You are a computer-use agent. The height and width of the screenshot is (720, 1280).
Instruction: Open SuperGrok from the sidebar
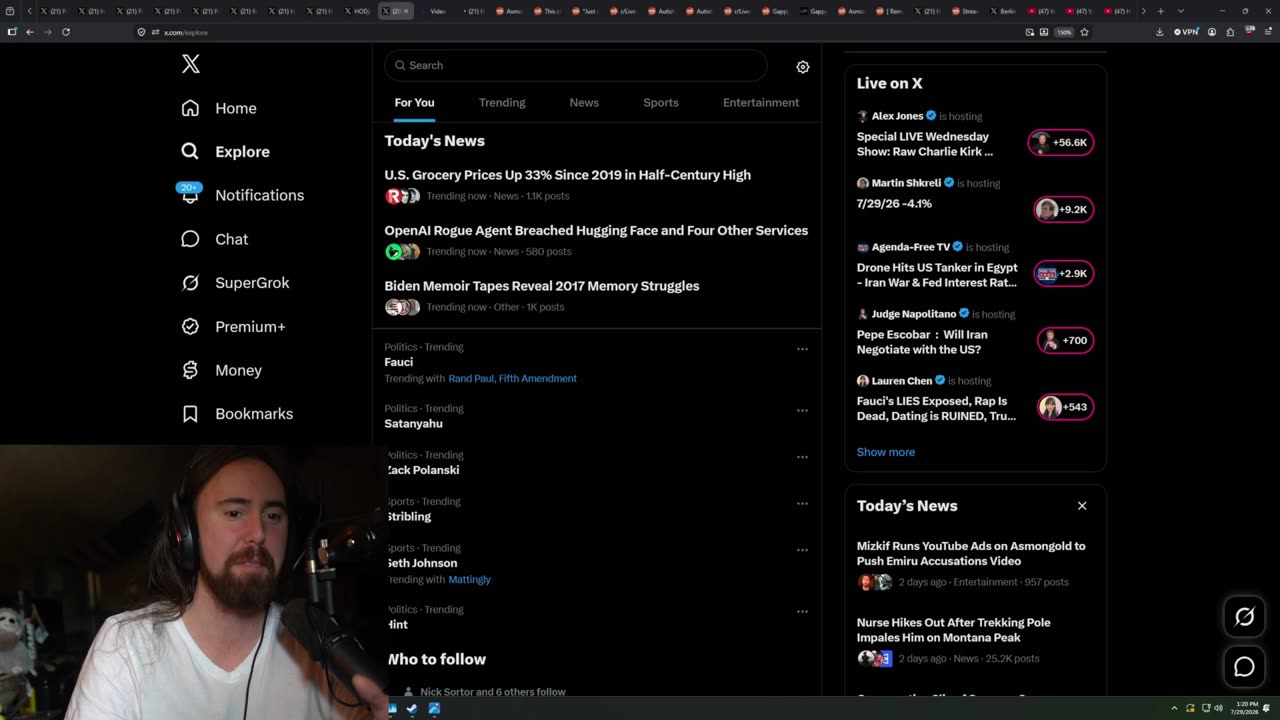[x=235, y=283]
